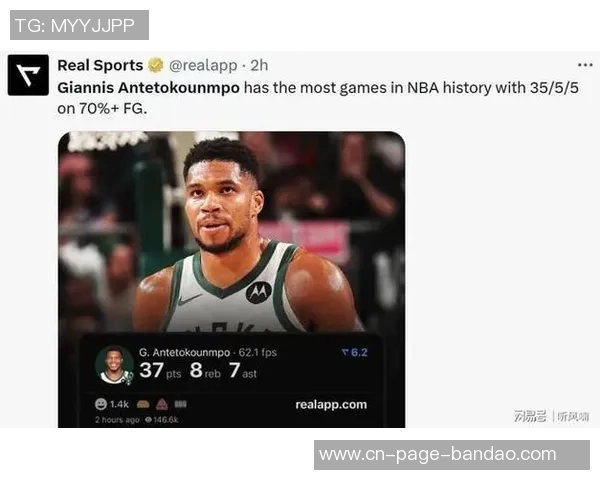Select the taco reaction icon
The width and height of the screenshot is (600, 480).
click(143, 404)
